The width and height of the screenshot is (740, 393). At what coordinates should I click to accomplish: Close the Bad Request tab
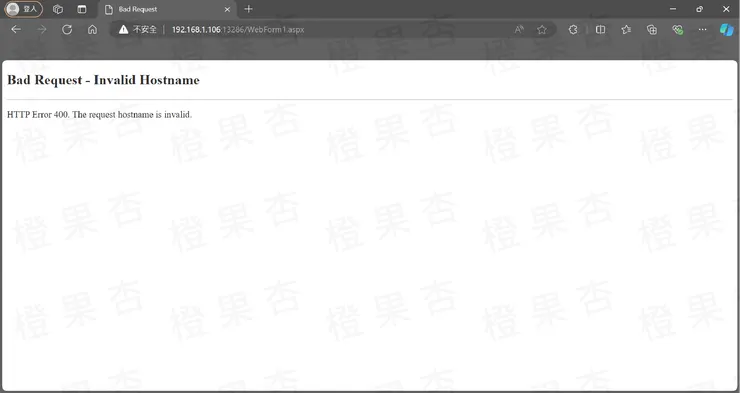tap(227, 9)
